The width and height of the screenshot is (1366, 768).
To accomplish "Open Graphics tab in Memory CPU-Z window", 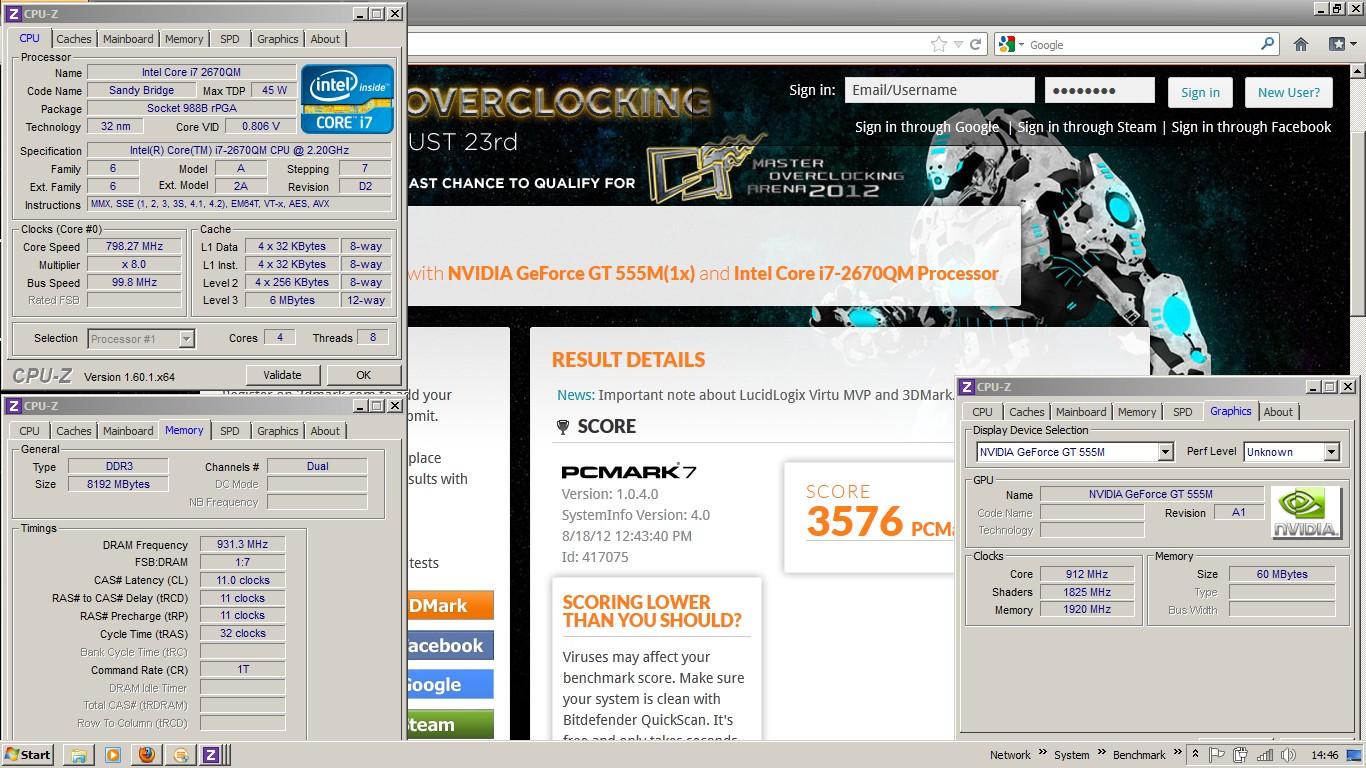I will 277,431.
